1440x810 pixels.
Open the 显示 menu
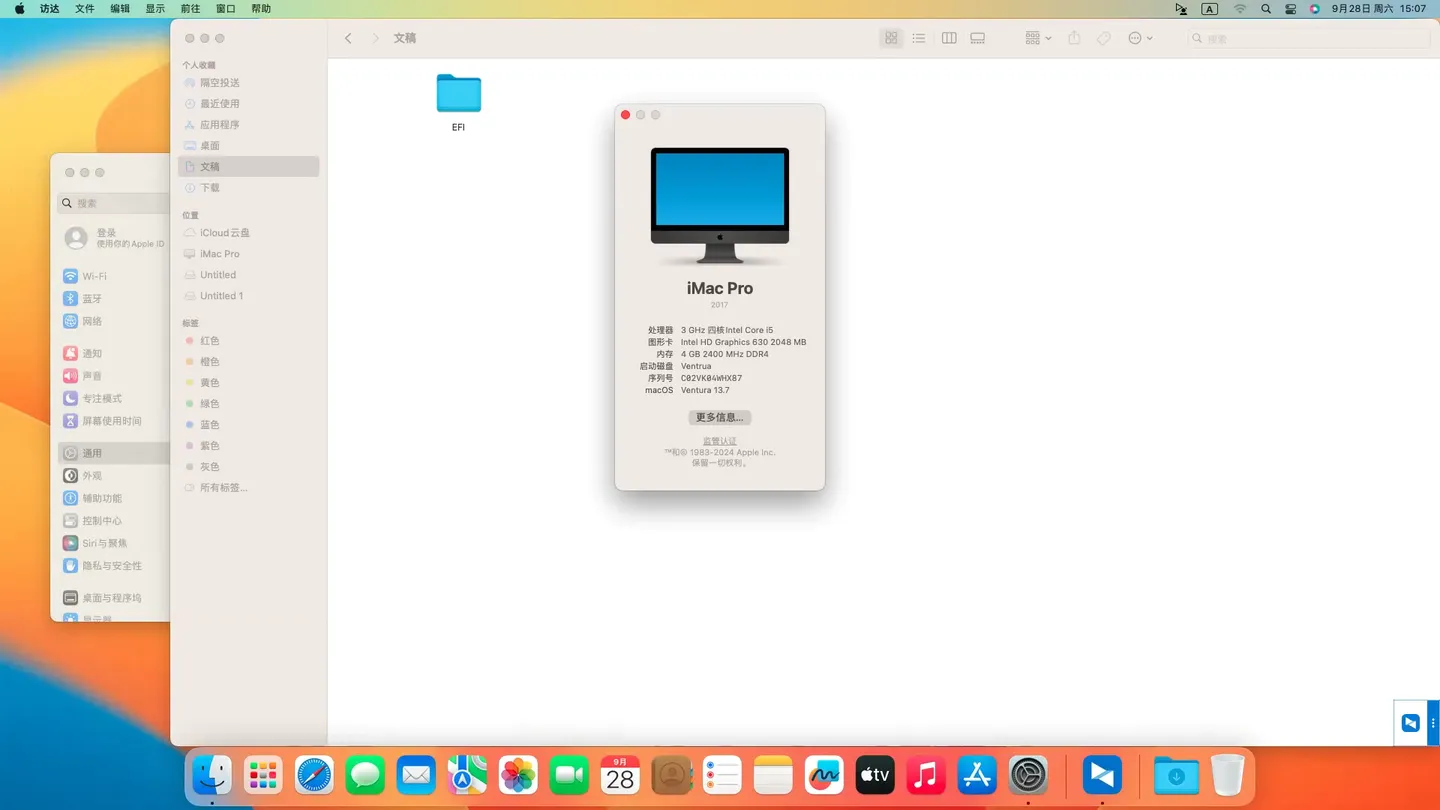click(x=155, y=9)
